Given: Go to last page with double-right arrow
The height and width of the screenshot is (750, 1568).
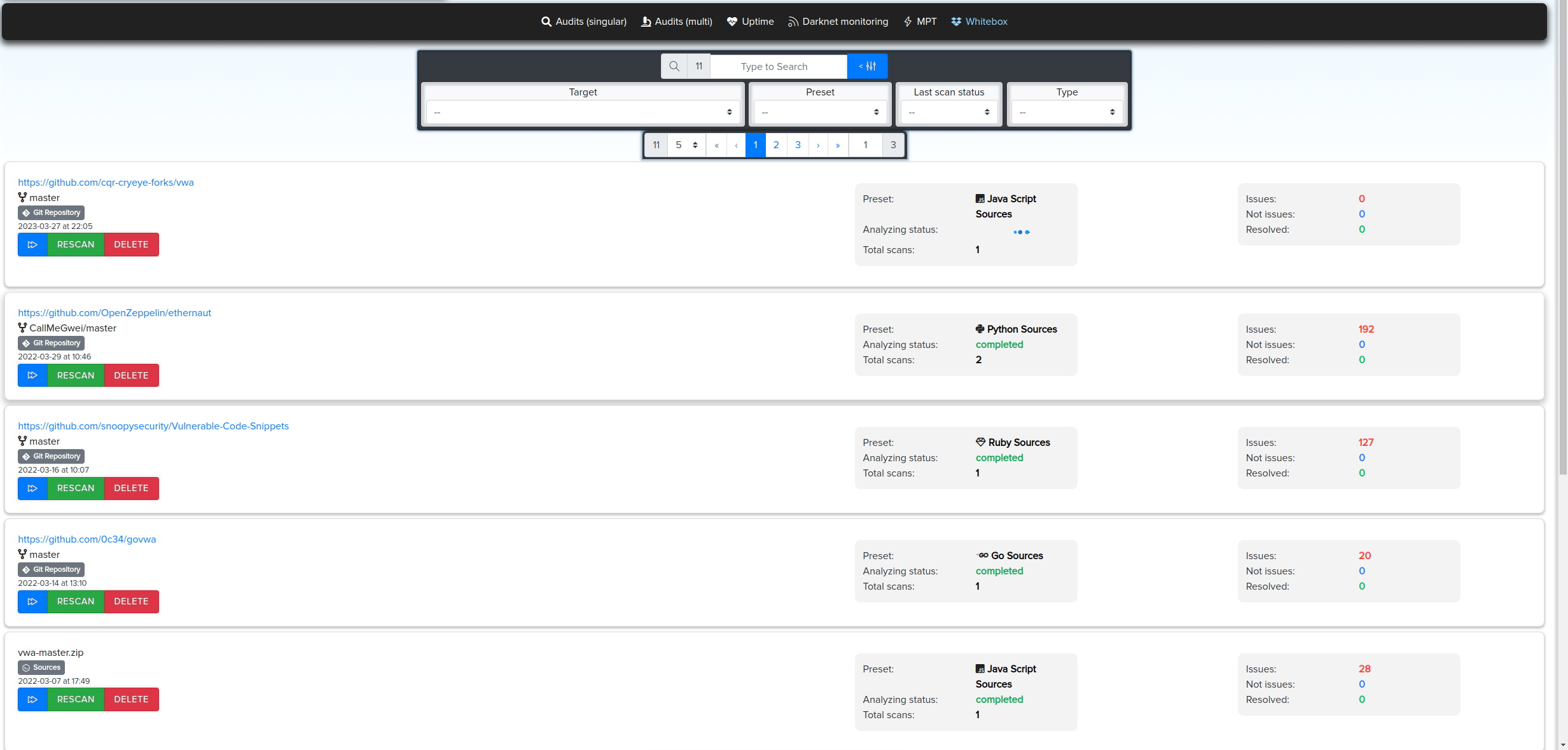Looking at the screenshot, I should click(x=838, y=145).
